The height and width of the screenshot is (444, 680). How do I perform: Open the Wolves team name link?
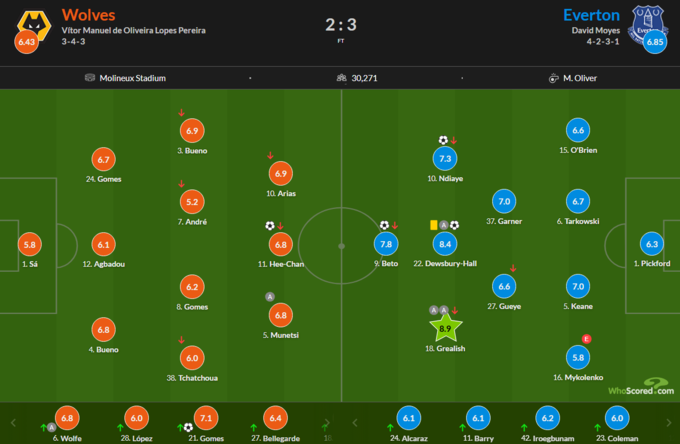[88, 15]
